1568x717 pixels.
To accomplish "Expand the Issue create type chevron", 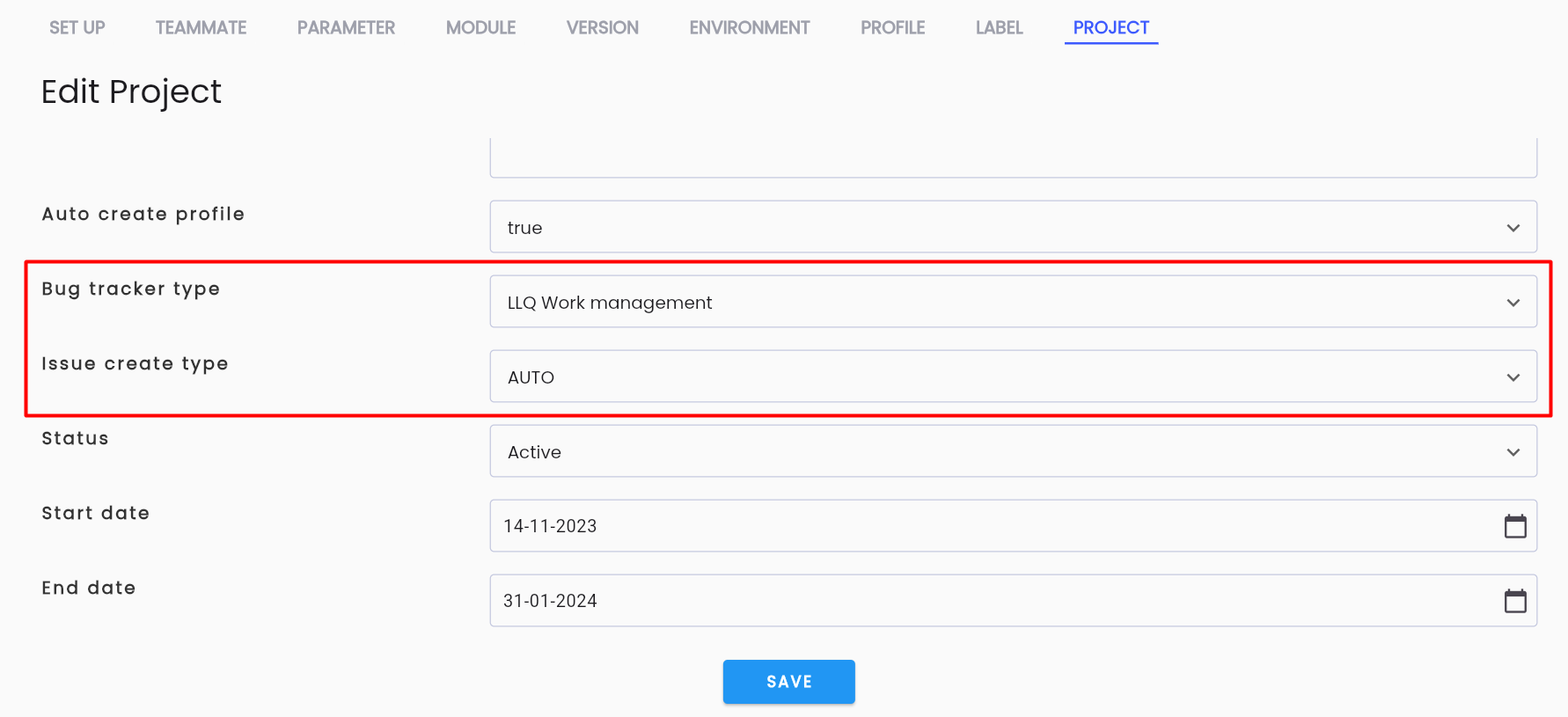I will point(1513,377).
